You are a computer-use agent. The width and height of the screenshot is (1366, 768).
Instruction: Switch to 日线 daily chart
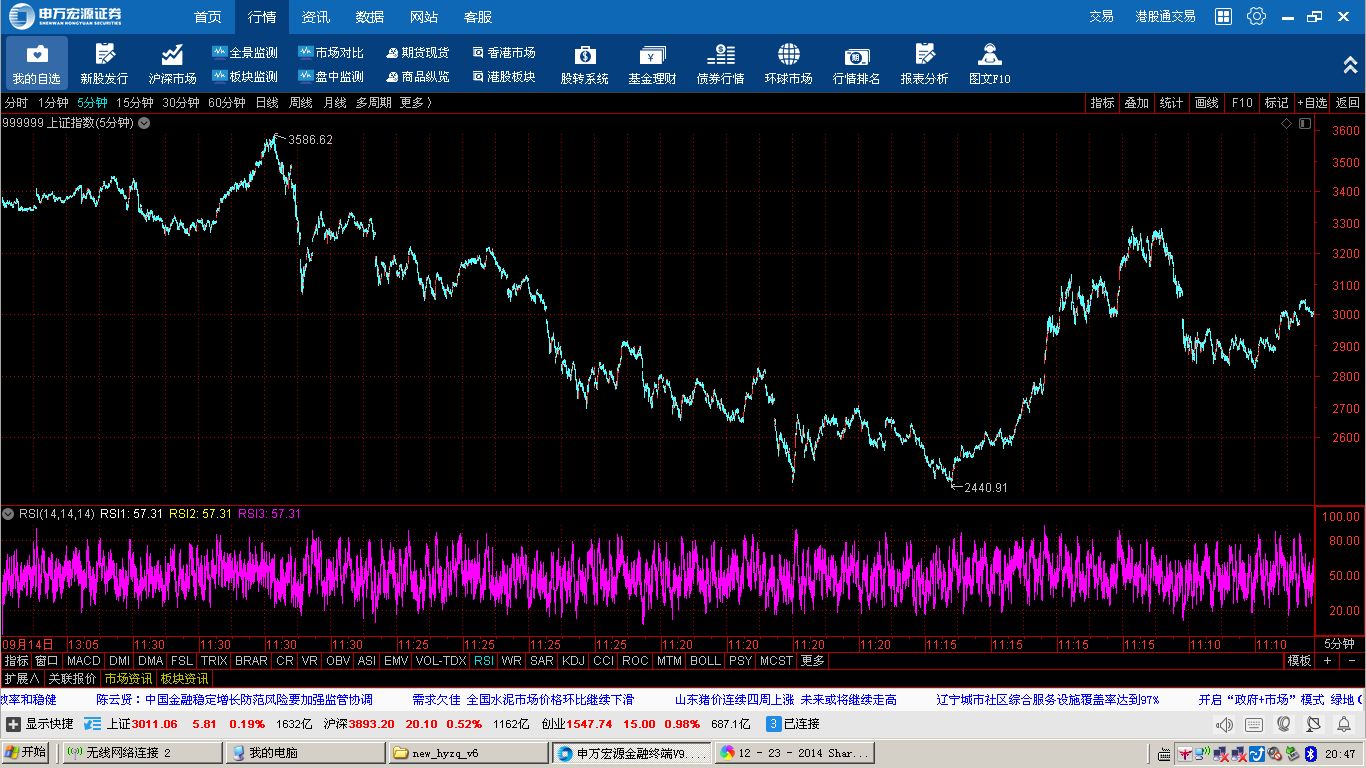click(267, 102)
